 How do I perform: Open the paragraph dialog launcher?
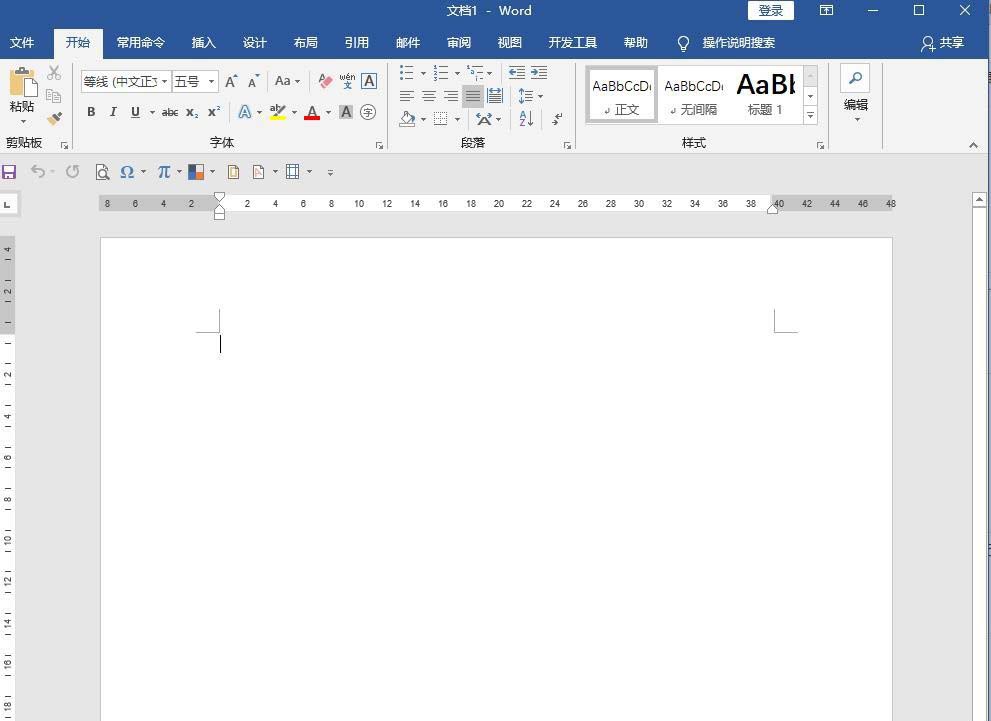(568, 145)
